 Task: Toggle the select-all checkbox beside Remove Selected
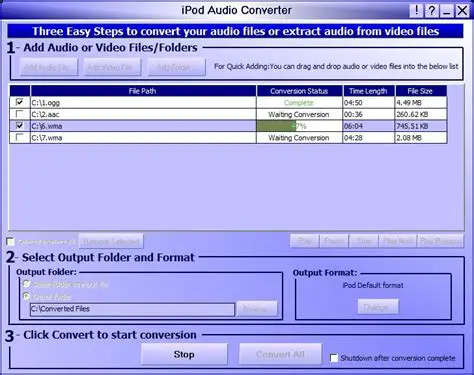pos(10,241)
